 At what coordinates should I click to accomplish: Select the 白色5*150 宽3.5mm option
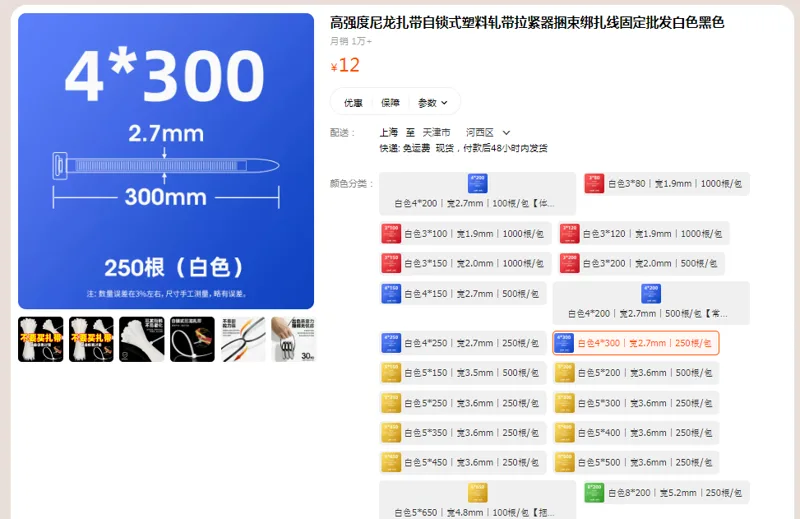(463, 373)
